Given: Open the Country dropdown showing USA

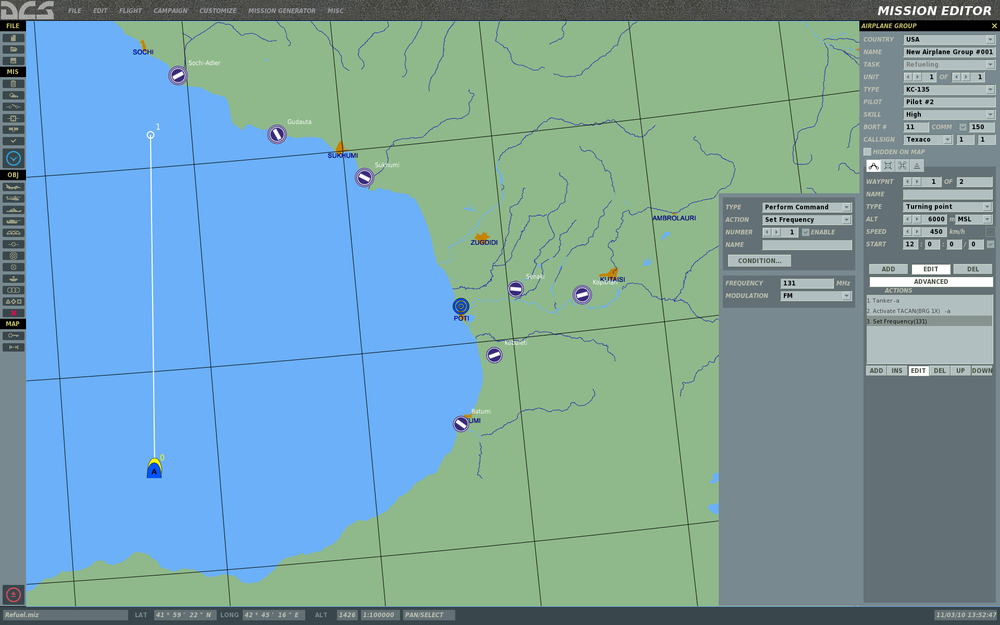Looking at the screenshot, I should point(949,39).
